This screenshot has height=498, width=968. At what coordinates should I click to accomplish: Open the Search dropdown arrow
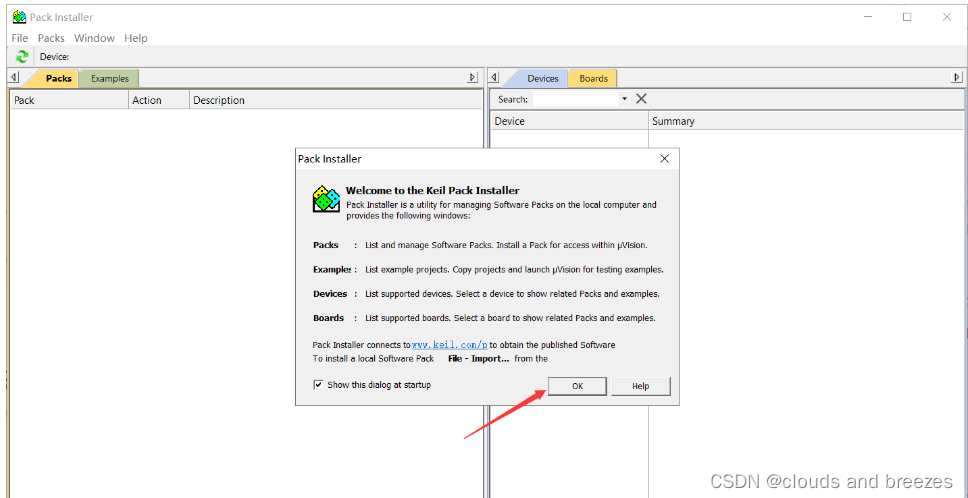(625, 99)
